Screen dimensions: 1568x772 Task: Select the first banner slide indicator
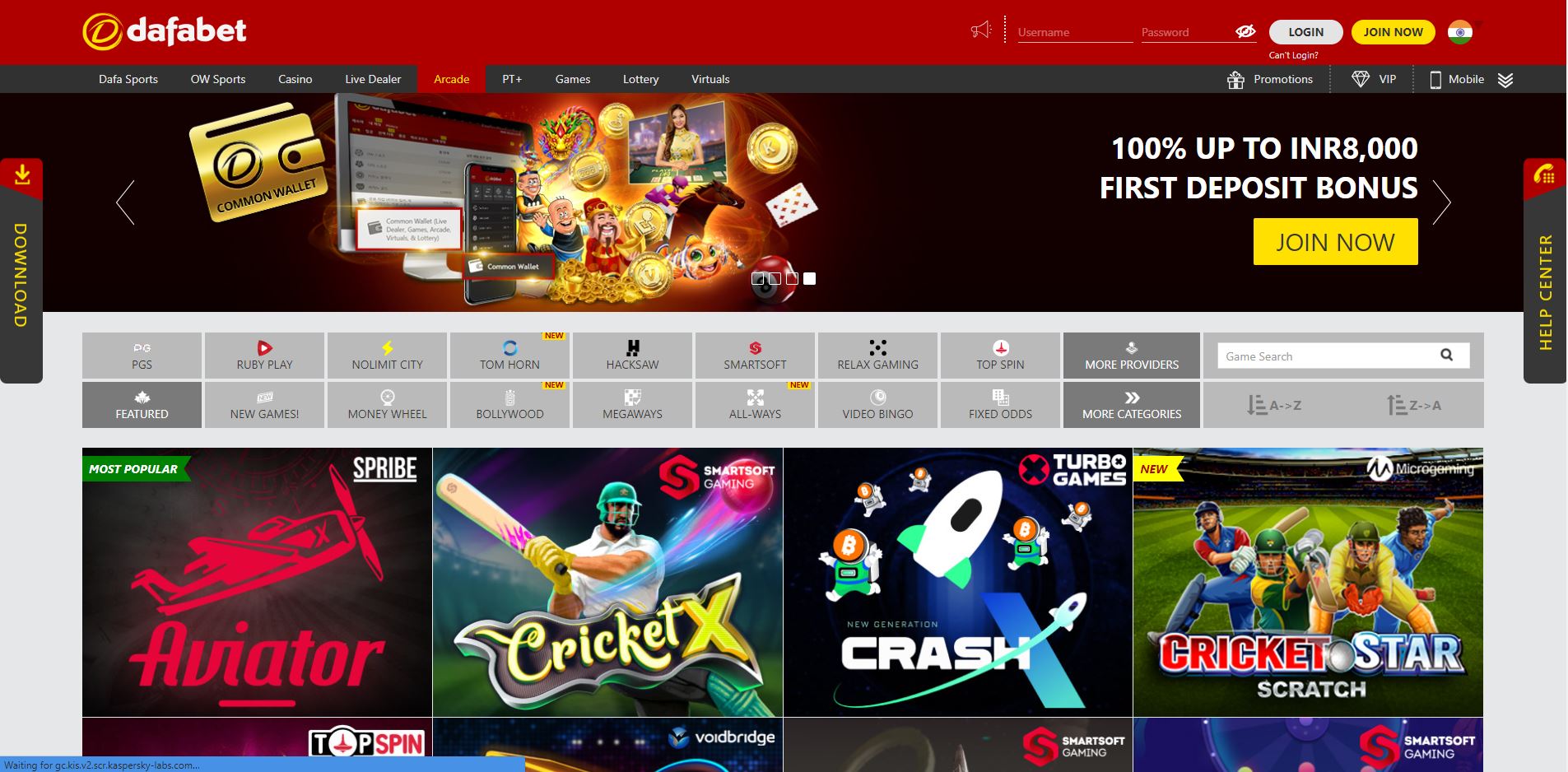[758, 278]
